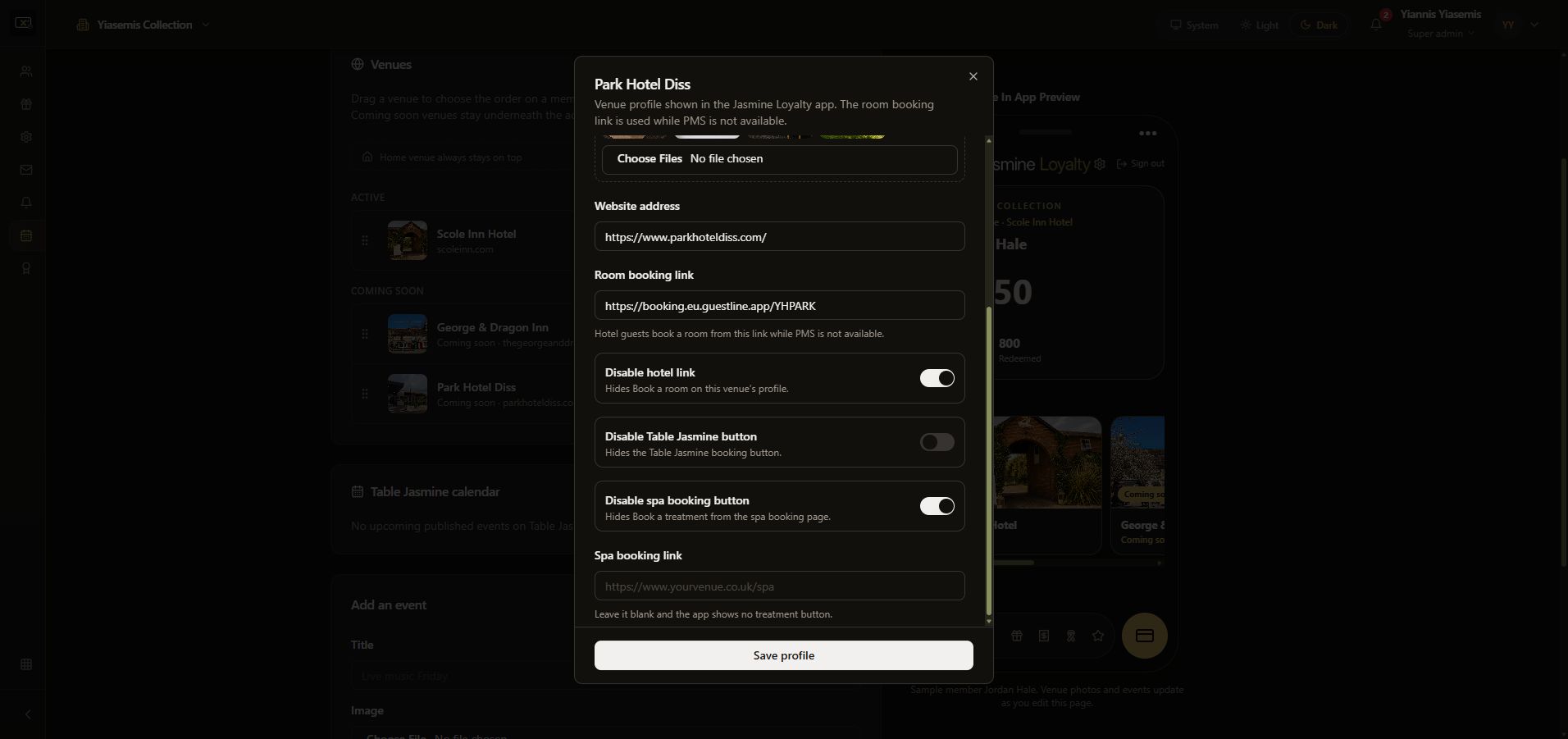Open the Yiasemis Collection switcher

click(144, 25)
